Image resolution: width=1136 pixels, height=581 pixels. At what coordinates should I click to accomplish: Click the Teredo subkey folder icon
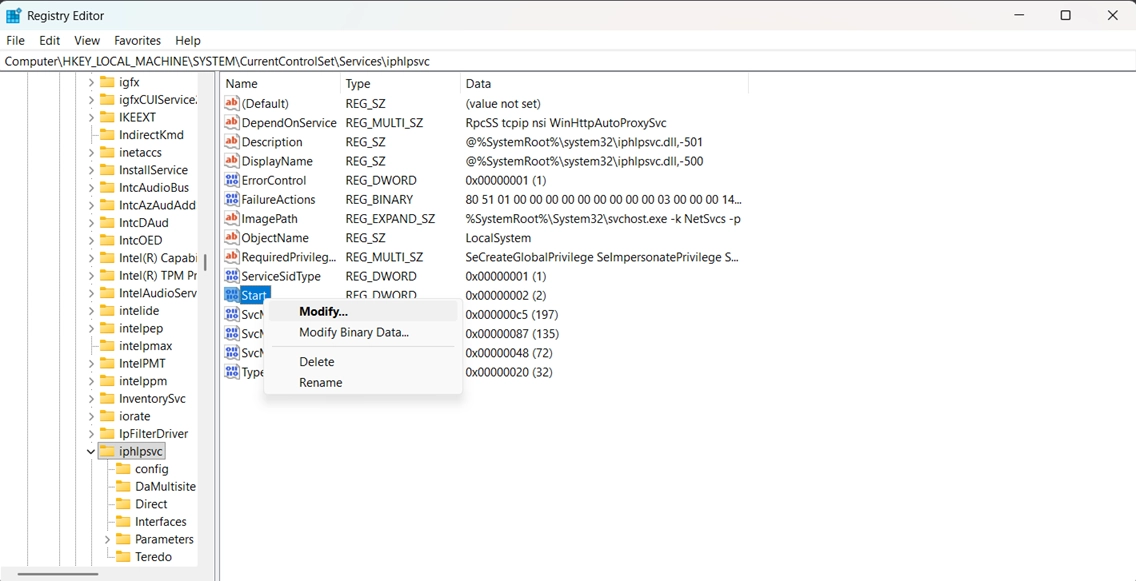123,556
